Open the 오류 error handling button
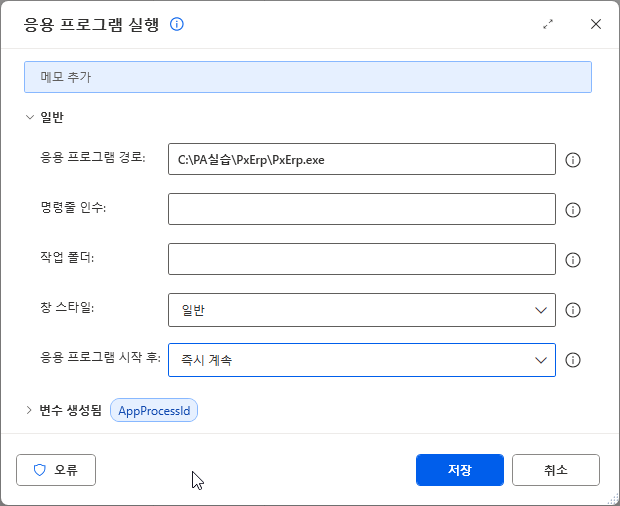The width and height of the screenshot is (620, 506). tap(56, 470)
